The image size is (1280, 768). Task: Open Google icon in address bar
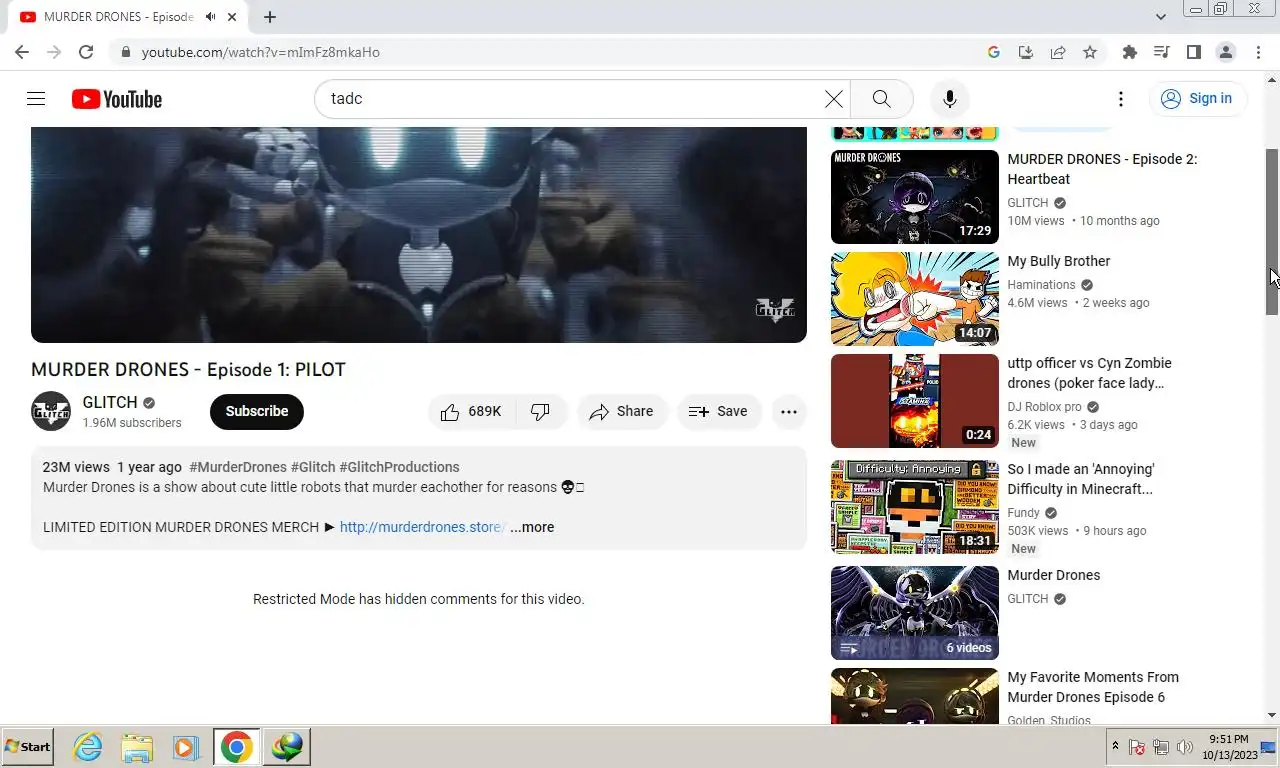tap(993, 52)
